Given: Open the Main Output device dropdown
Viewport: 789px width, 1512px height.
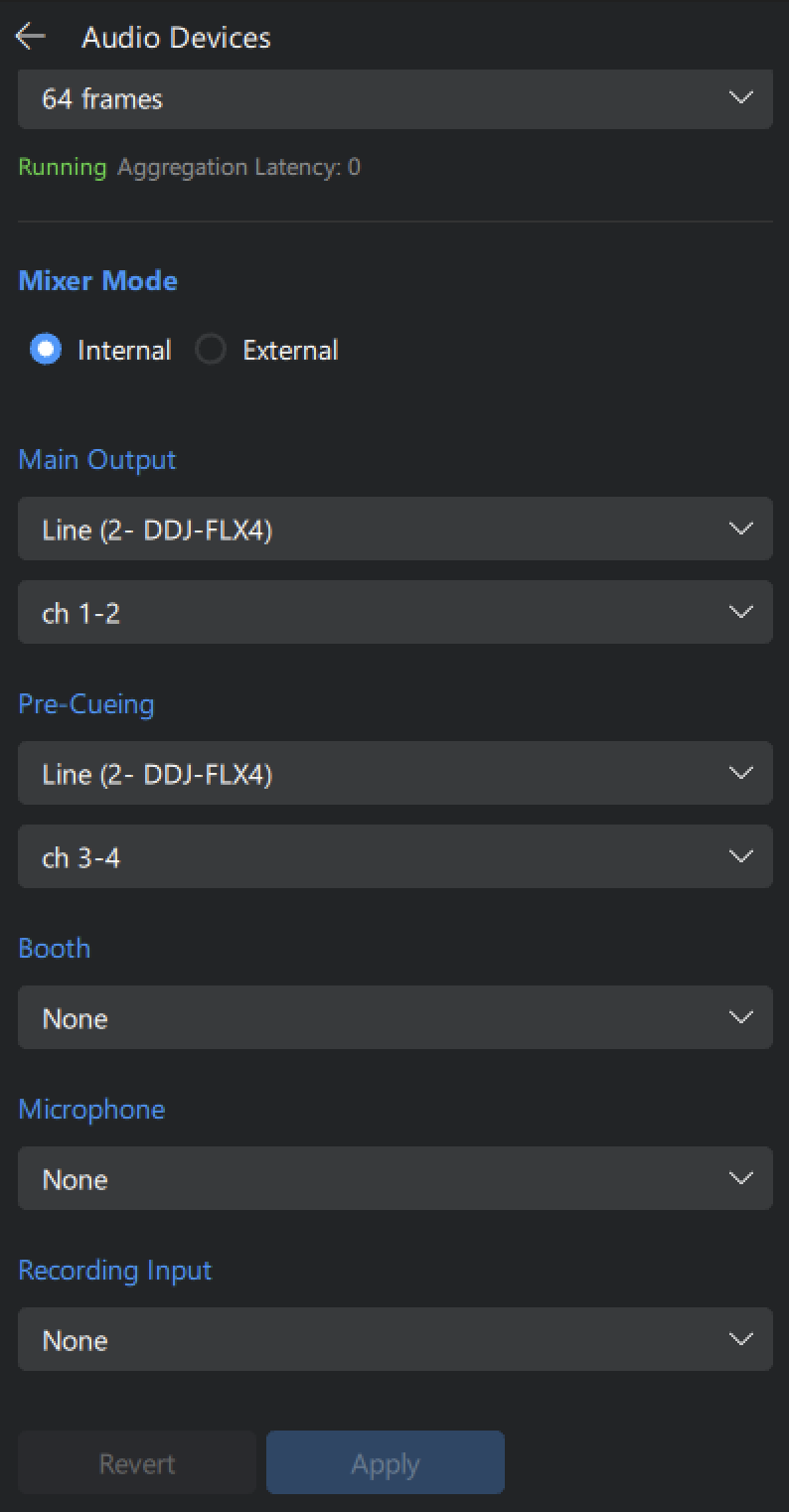Looking at the screenshot, I should (394, 529).
